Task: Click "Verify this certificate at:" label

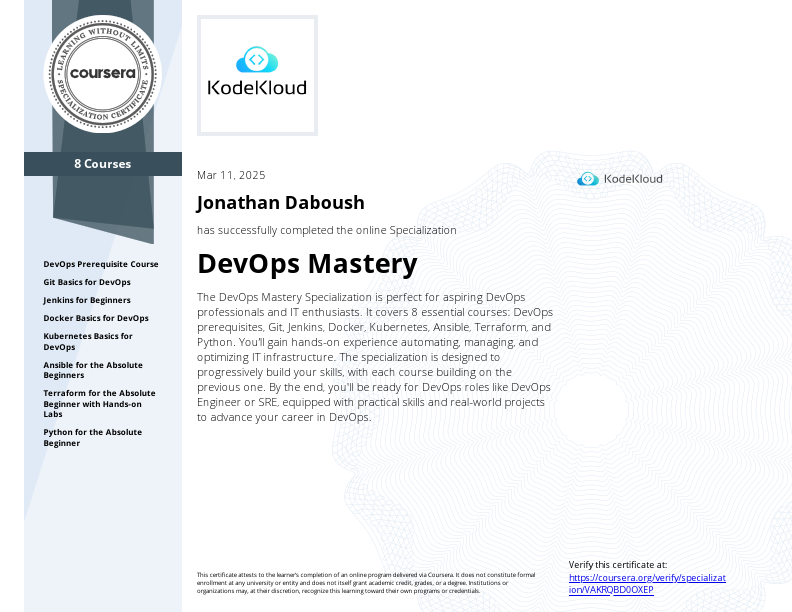Action: coord(618,565)
